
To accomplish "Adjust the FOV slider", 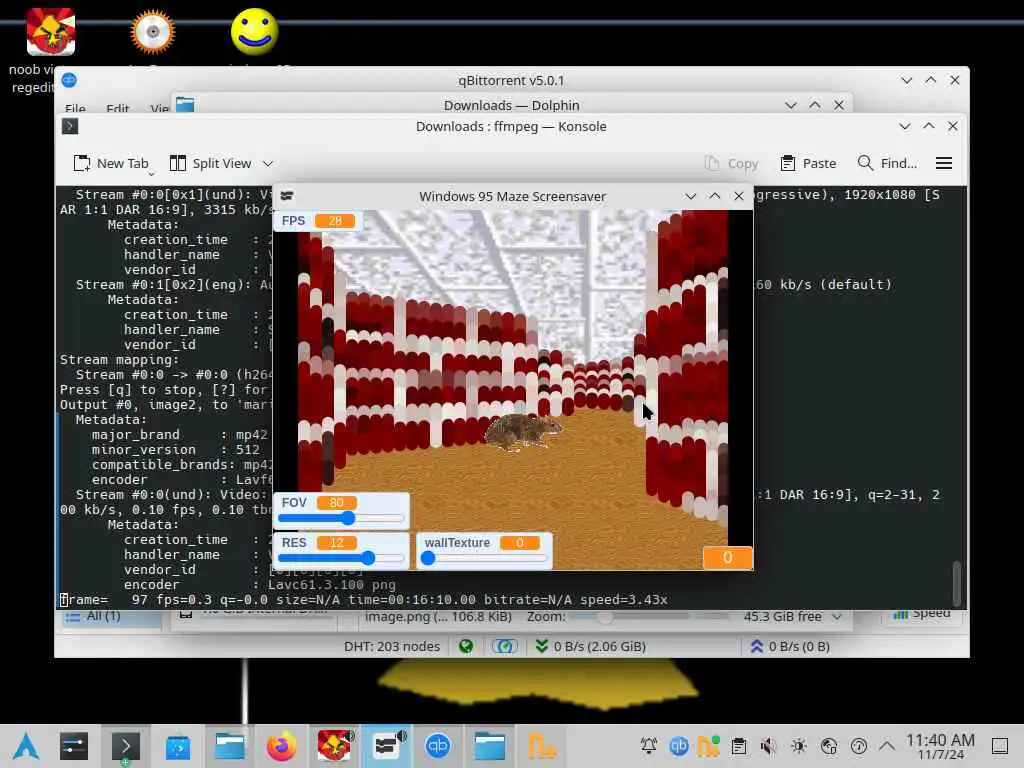I will click(341, 519).
